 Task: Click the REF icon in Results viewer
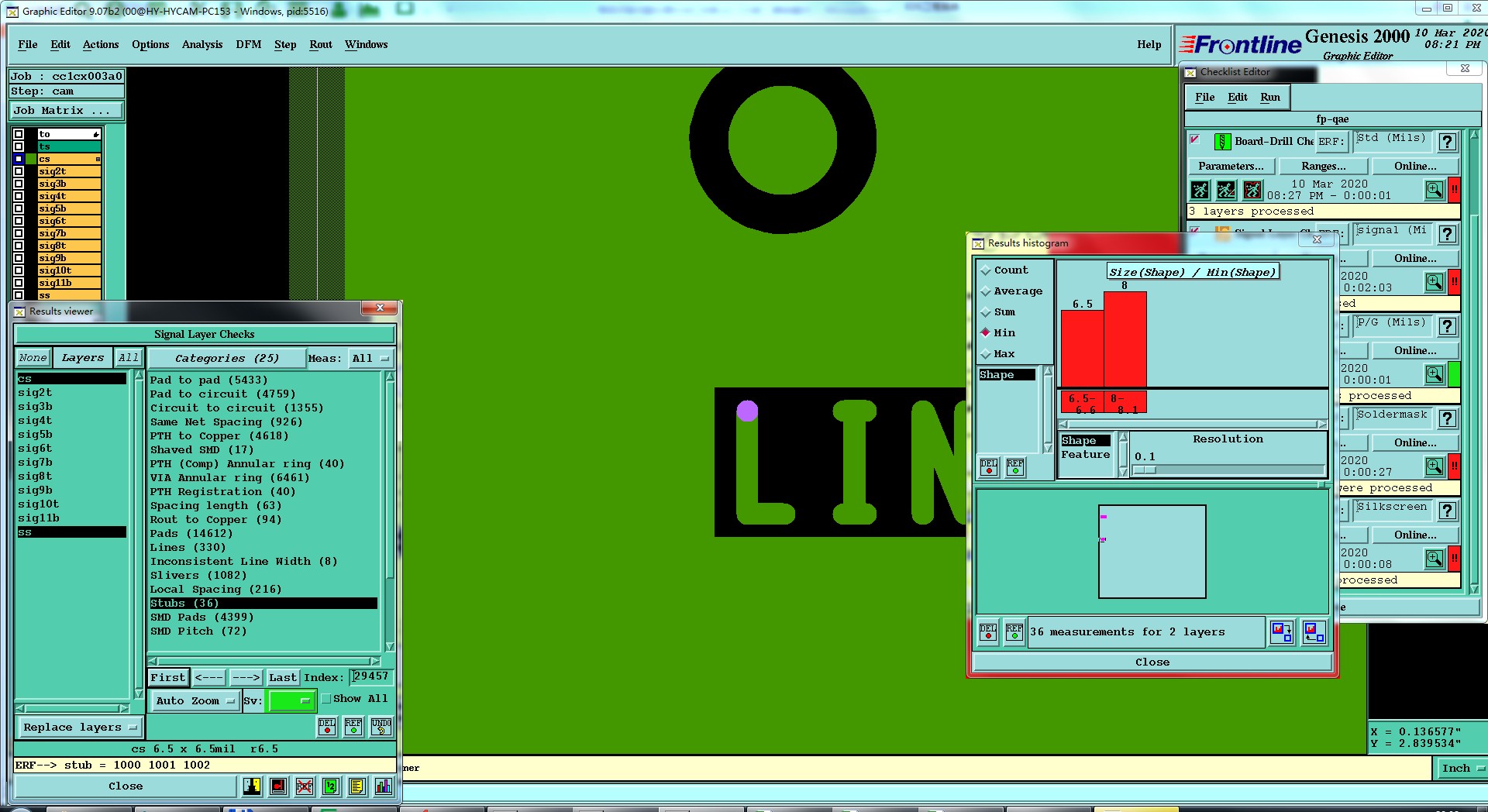(x=353, y=726)
